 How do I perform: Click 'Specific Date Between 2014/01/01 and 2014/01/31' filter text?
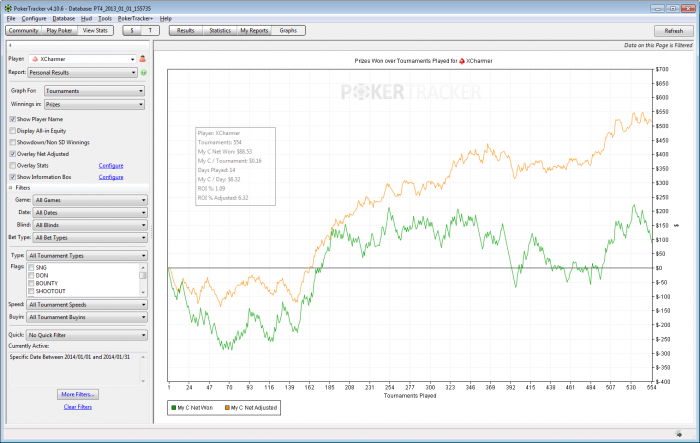tap(70, 357)
